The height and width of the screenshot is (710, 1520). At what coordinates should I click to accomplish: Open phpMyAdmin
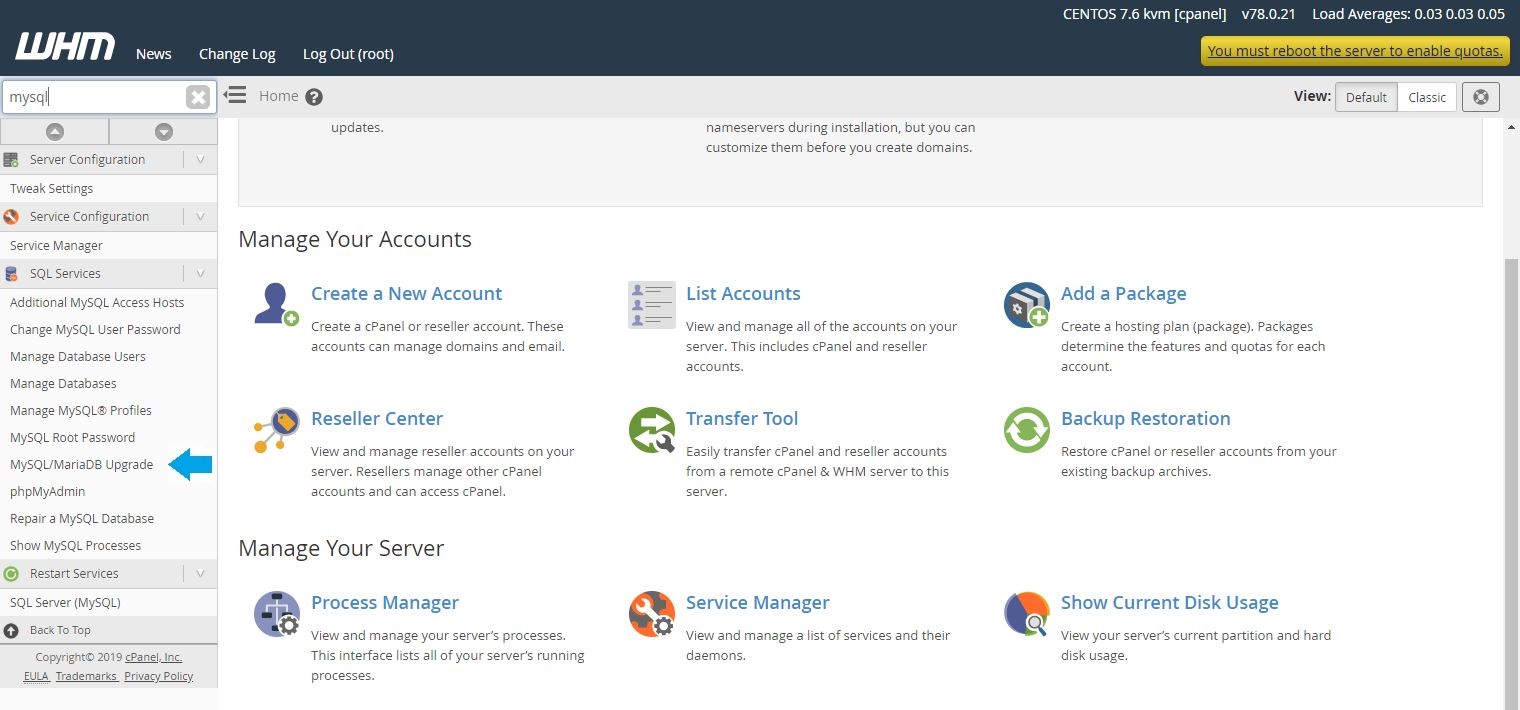(47, 492)
